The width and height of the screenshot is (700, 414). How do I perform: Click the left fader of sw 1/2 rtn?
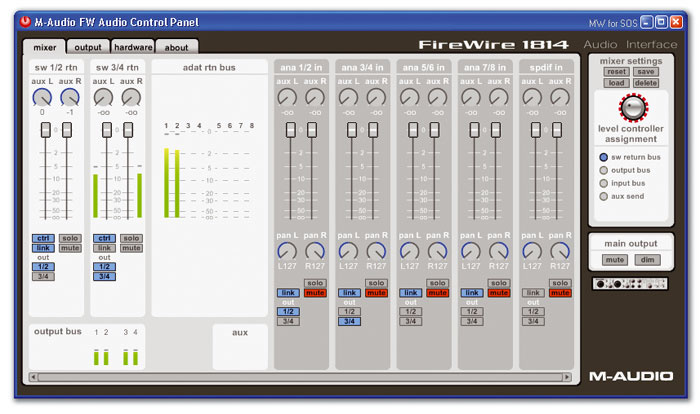[x=44, y=131]
